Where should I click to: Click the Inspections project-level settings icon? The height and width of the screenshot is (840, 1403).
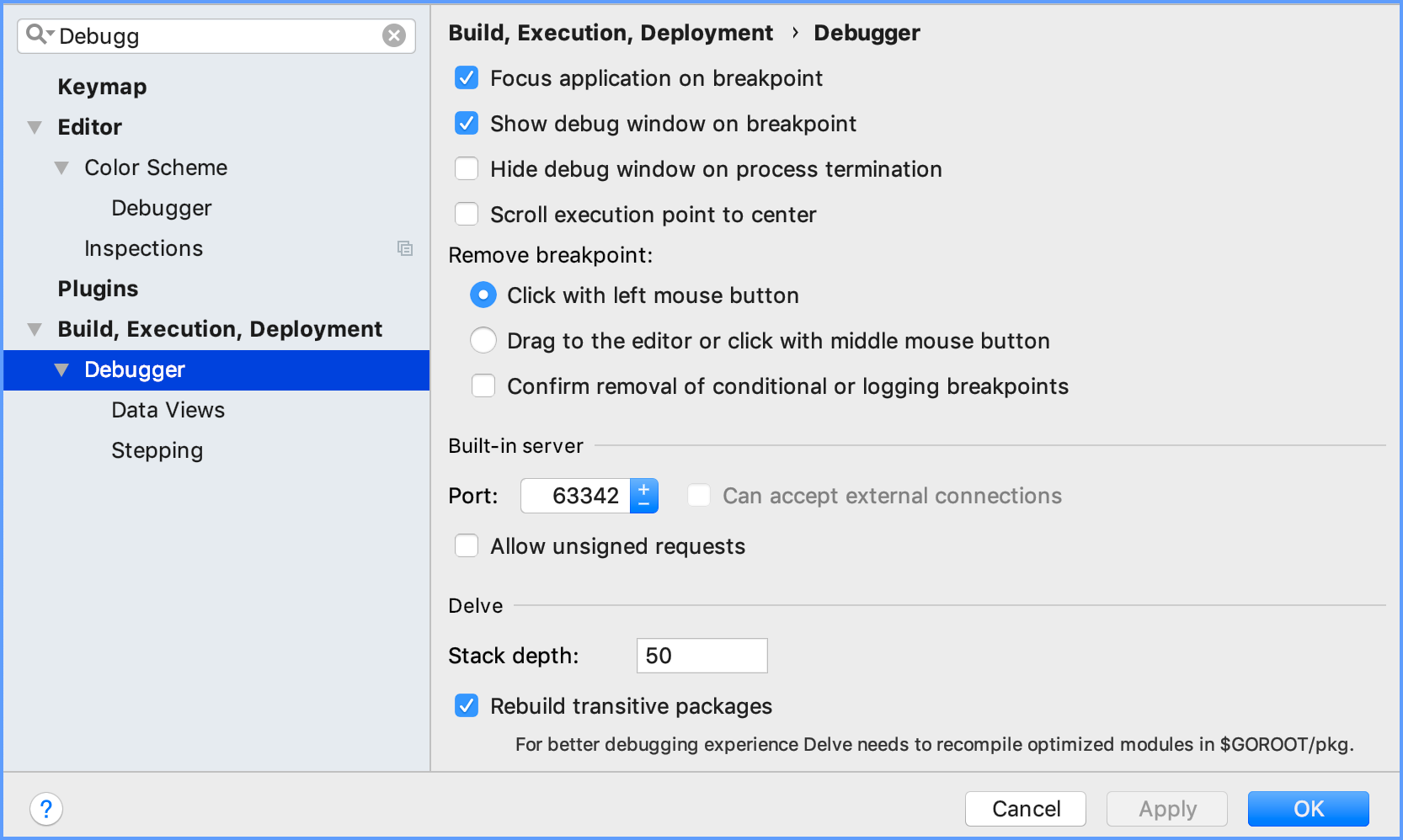pos(405,248)
